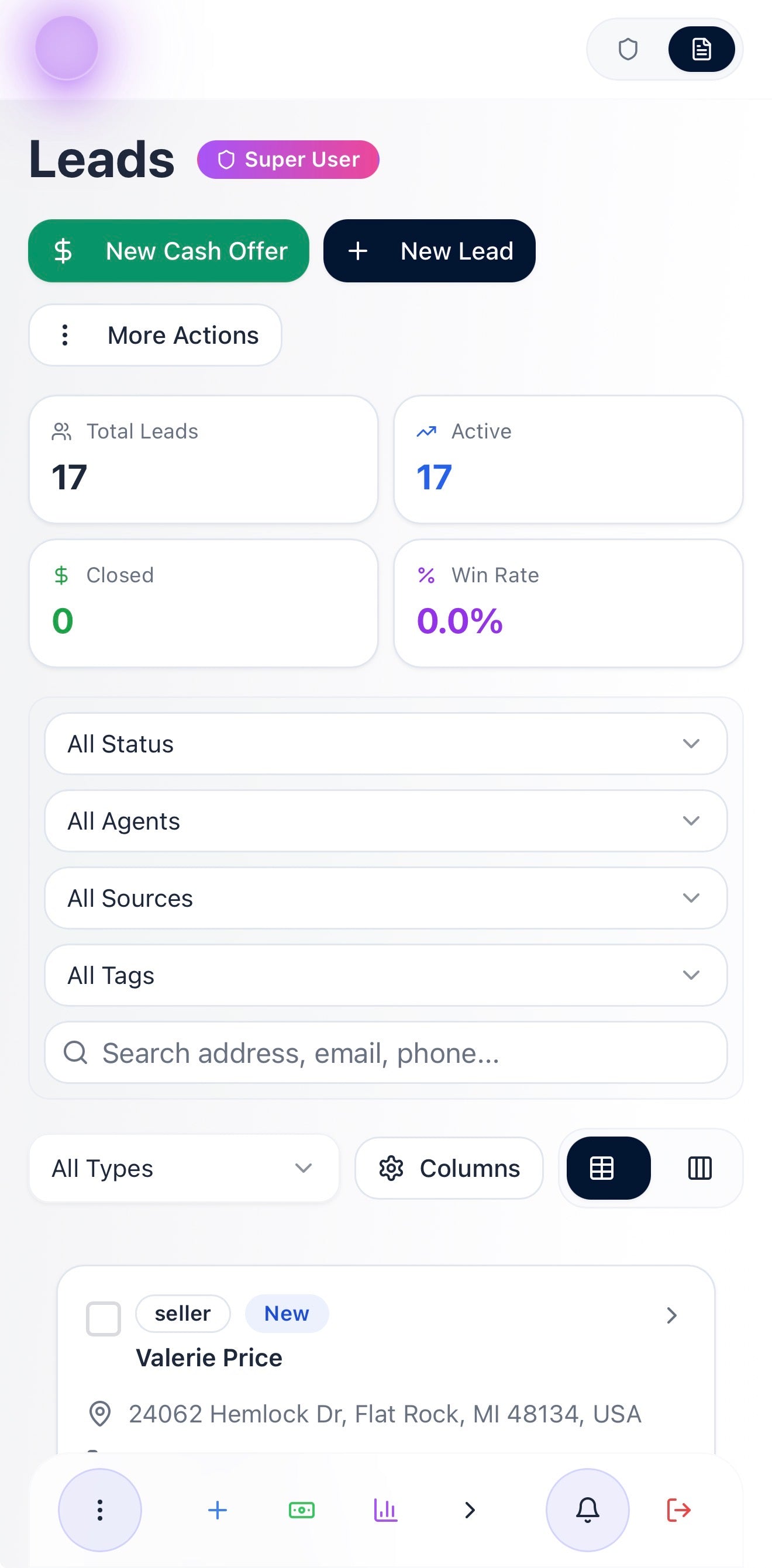Click the shield icon in top bar
Viewport: 772px width, 1568px height.
tap(628, 49)
